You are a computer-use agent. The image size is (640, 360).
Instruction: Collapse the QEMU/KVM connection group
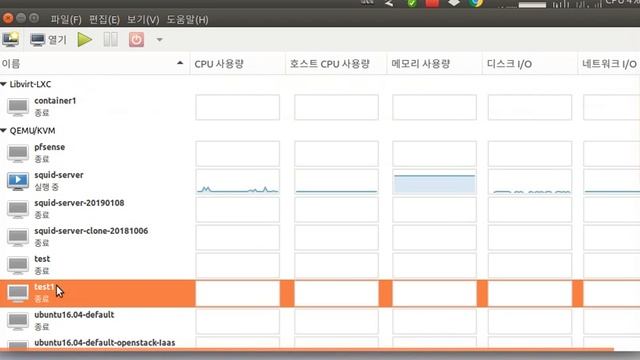click(x=4, y=131)
